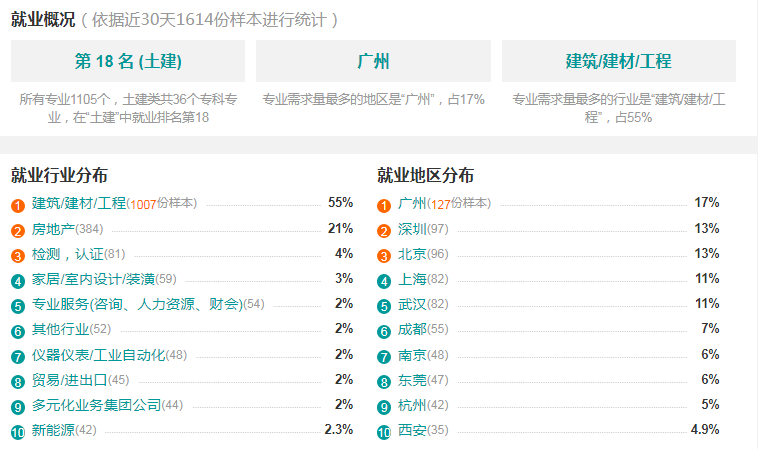Select the 仪器仪表/工业自动化 industry link
This screenshot has width=758, height=449.
point(99,355)
